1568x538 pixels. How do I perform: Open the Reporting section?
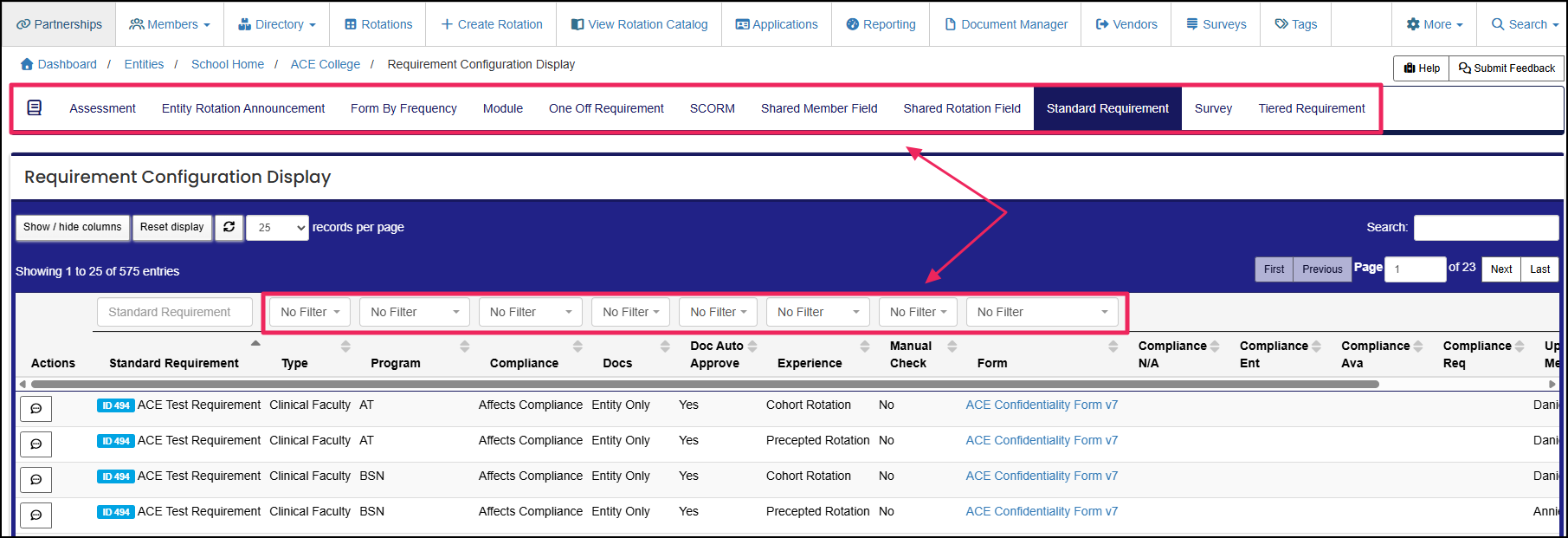click(x=881, y=24)
